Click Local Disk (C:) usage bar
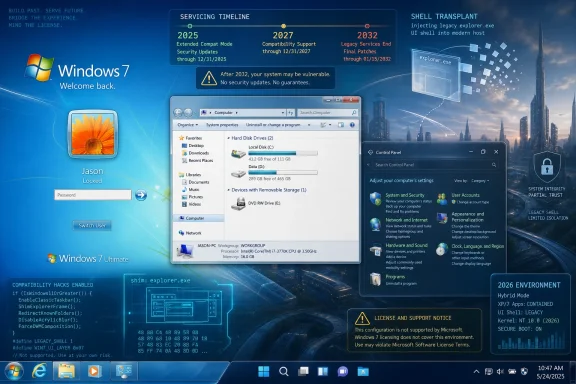576x384 pixels. [x=283, y=153]
